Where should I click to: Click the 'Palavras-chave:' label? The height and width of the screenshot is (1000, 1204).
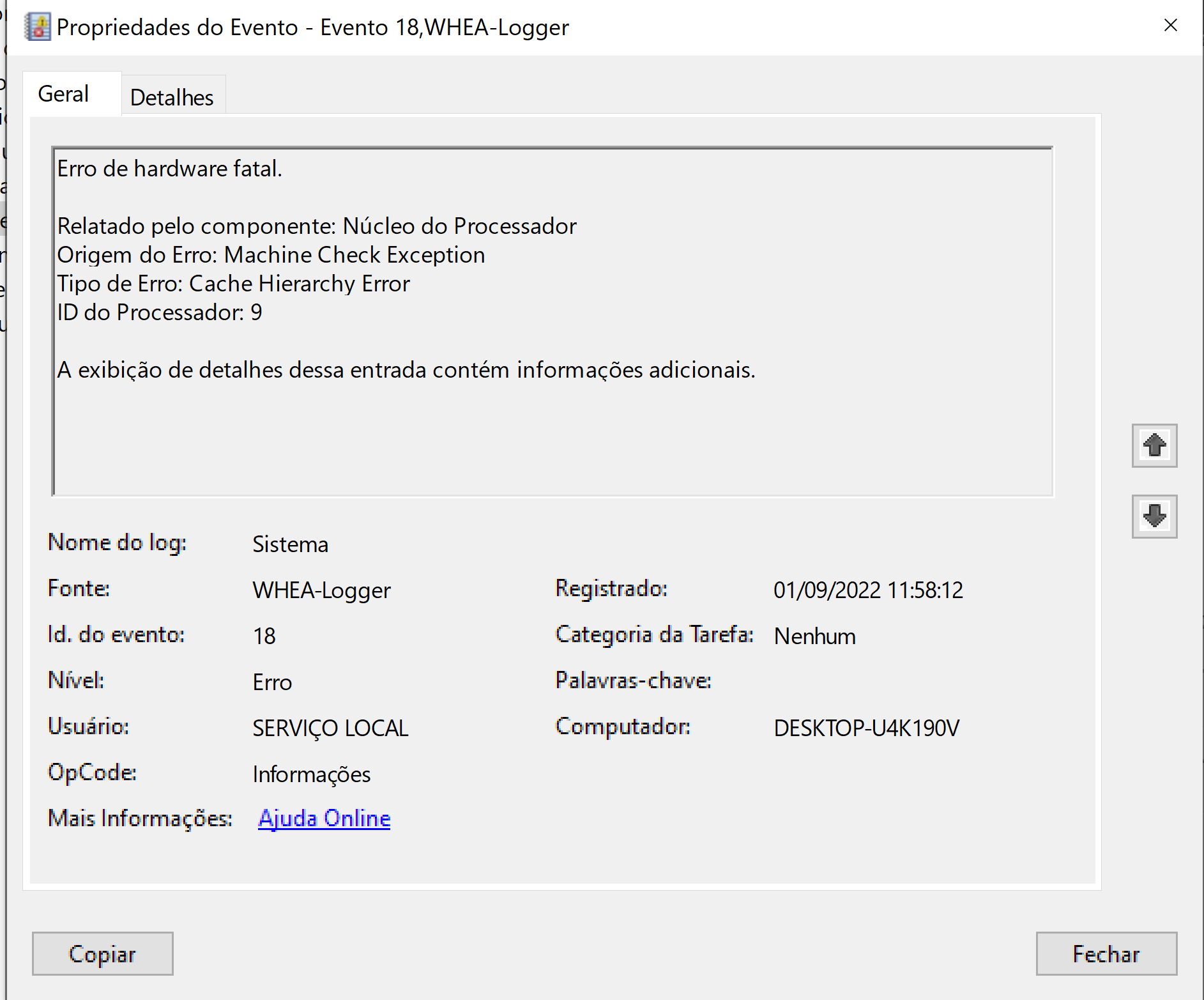[x=633, y=681]
